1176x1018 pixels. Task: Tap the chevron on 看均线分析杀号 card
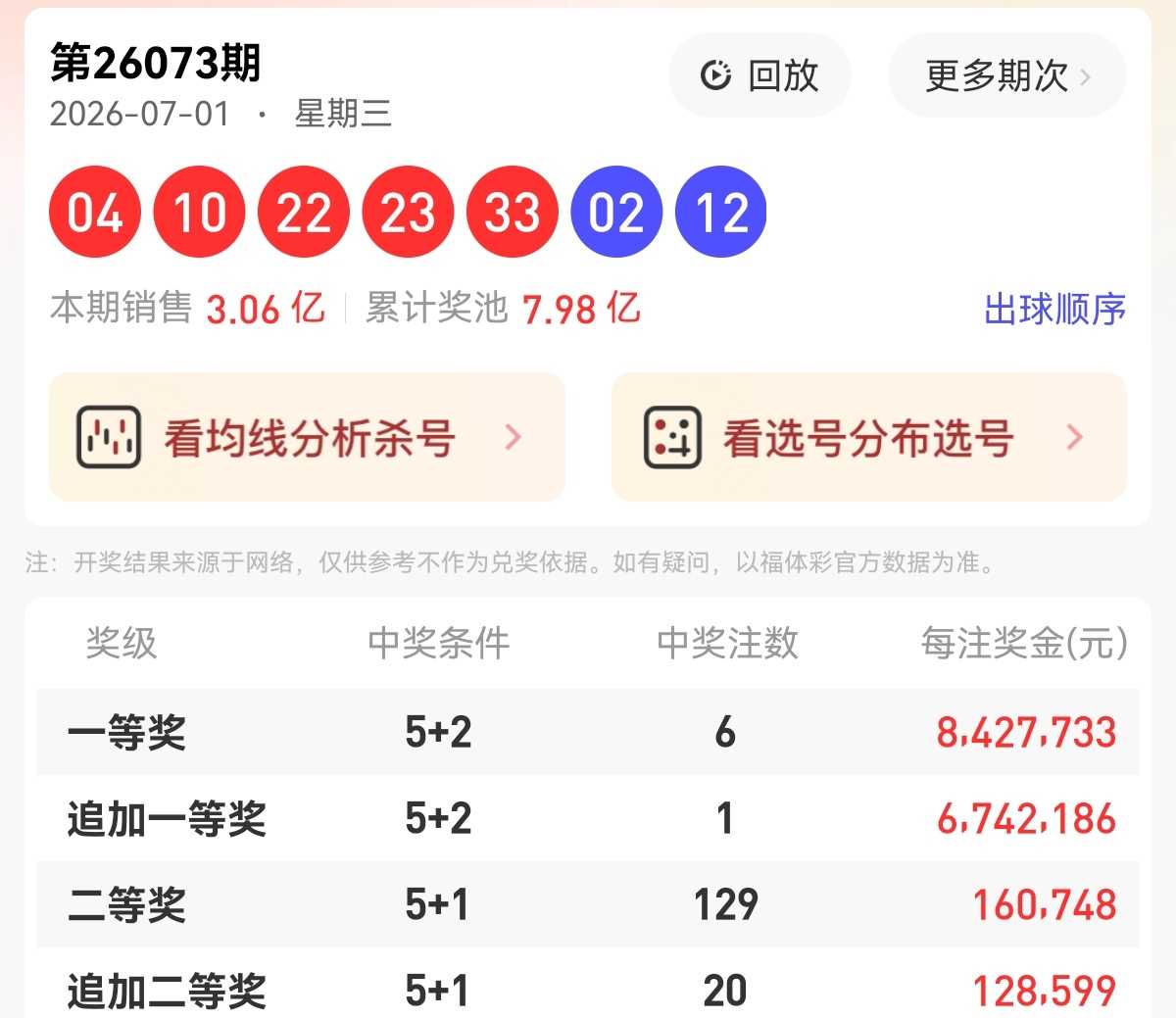click(513, 437)
